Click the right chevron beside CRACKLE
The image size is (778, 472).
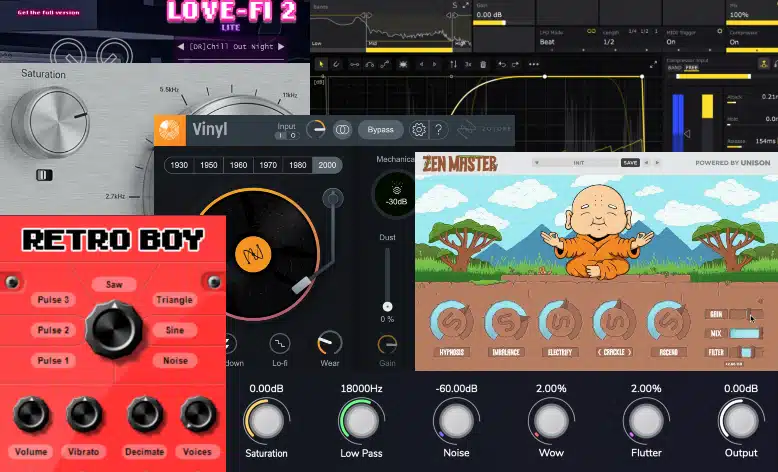pos(630,352)
